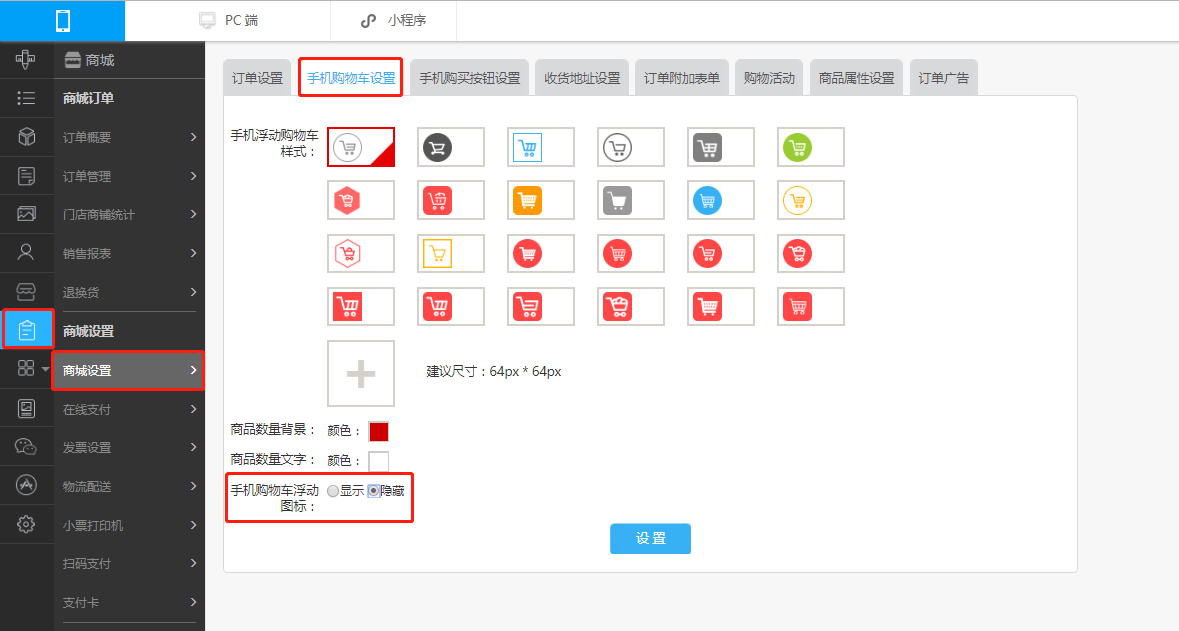The height and width of the screenshot is (631, 1179).
Task: Select the highlighted clipboard sidebar icon
Action: click(27, 329)
